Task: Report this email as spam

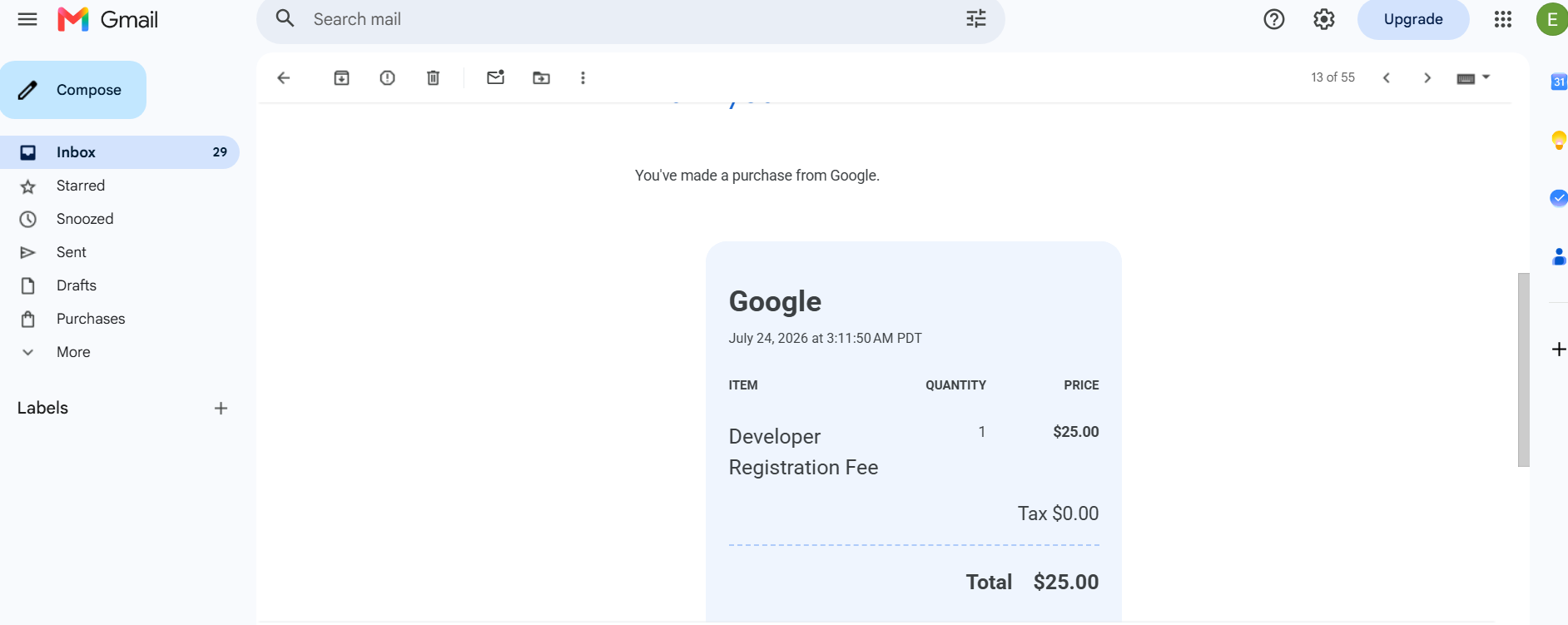Action: coord(388,77)
